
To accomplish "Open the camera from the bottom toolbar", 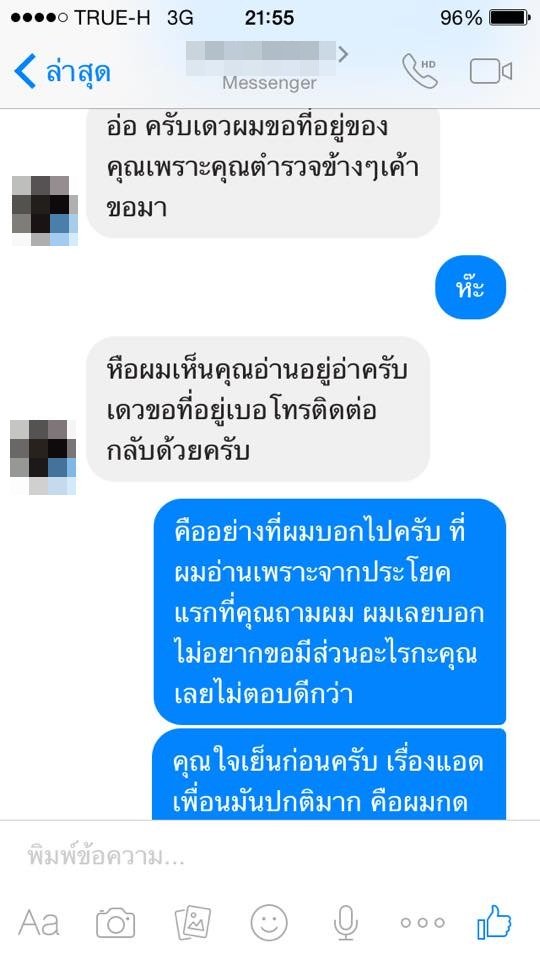I will point(116,923).
